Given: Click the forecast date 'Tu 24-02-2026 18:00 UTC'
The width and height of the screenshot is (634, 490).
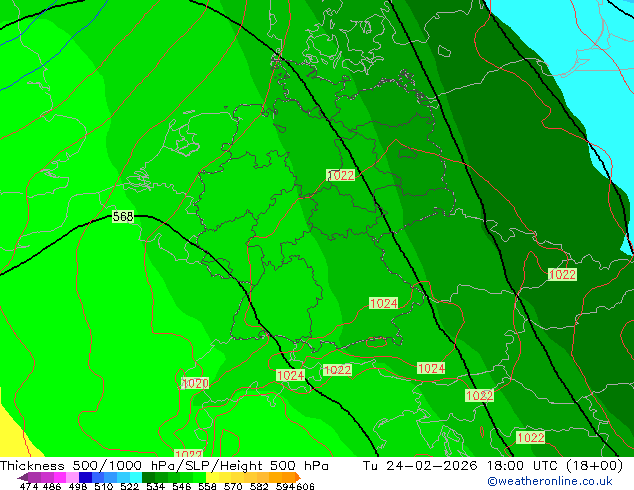Looking at the screenshot, I should [x=463, y=465].
